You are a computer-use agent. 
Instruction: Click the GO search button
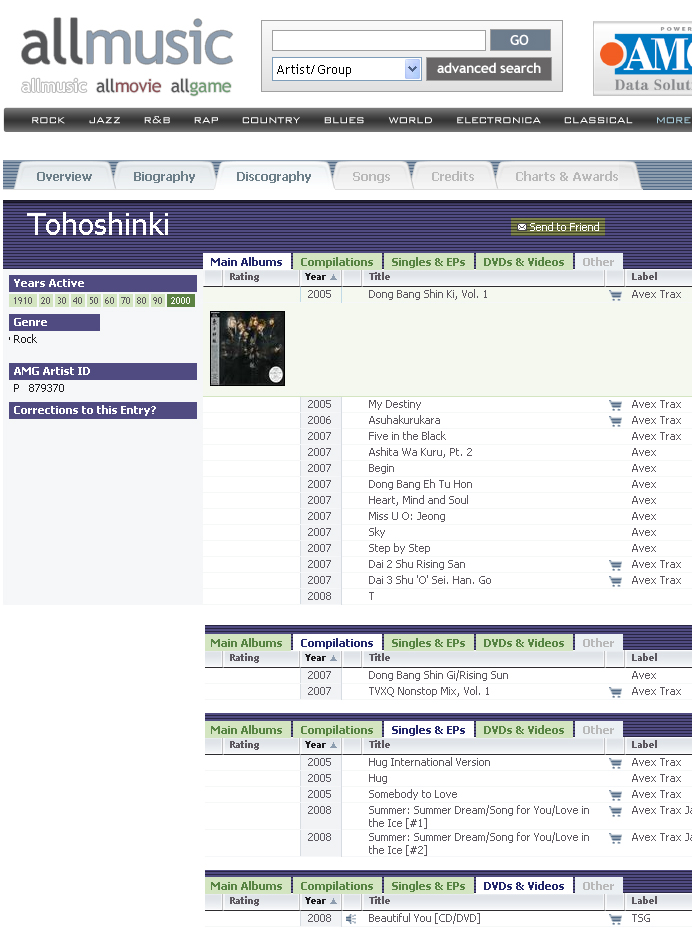pyautogui.click(x=520, y=40)
